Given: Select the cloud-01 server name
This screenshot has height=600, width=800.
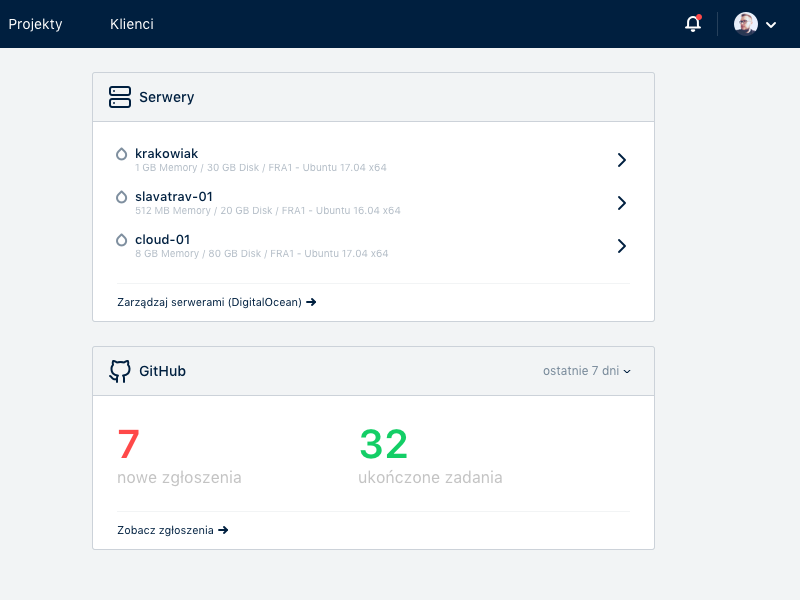Looking at the screenshot, I should [162, 239].
